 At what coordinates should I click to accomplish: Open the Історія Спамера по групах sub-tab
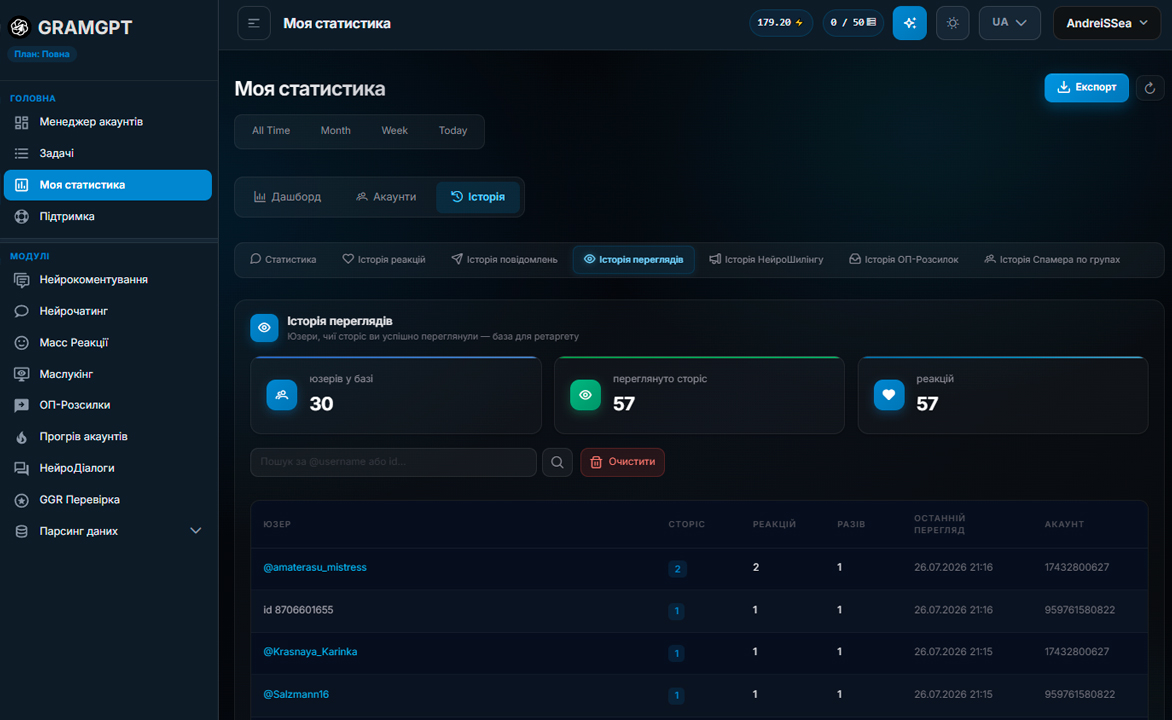click(x=1052, y=259)
